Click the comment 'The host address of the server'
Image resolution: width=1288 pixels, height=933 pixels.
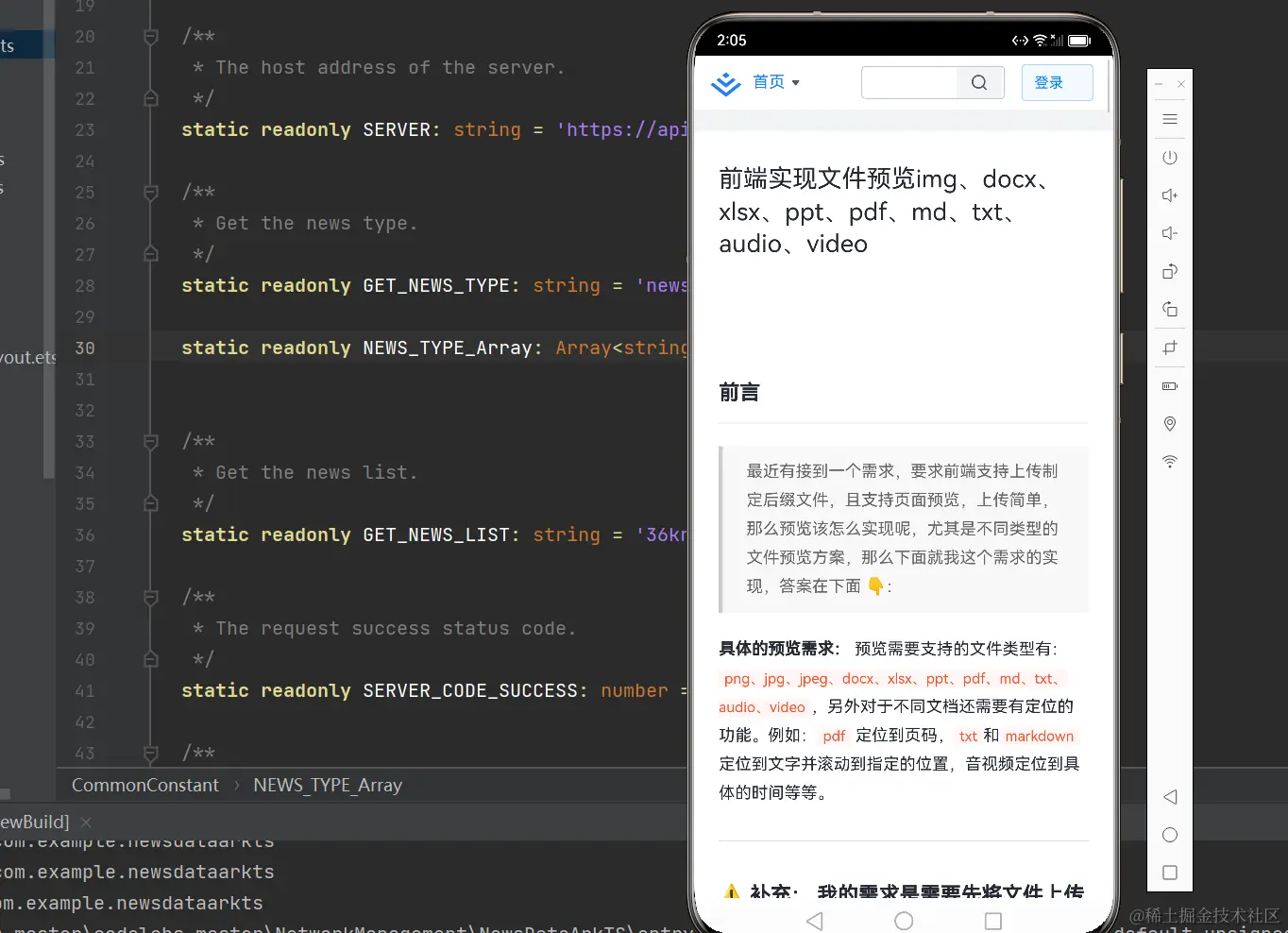click(x=390, y=67)
